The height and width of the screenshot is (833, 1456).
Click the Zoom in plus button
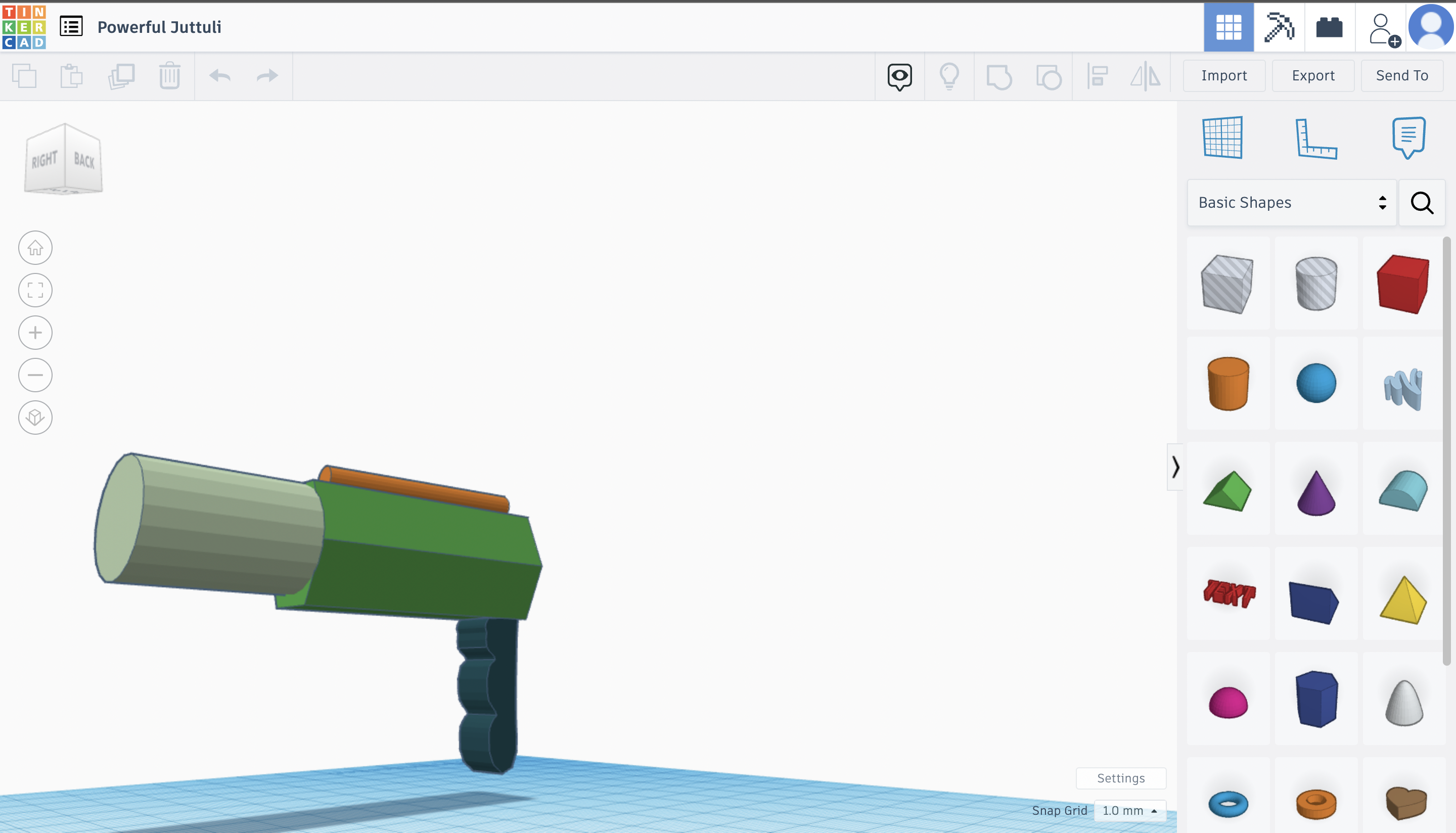pyautogui.click(x=35, y=333)
